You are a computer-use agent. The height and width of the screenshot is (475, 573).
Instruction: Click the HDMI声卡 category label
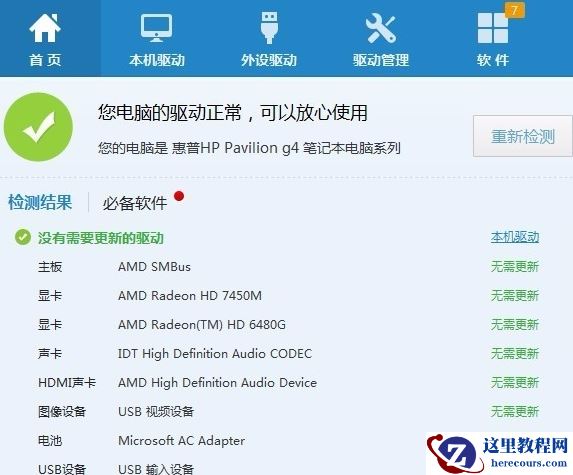[x=67, y=383]
